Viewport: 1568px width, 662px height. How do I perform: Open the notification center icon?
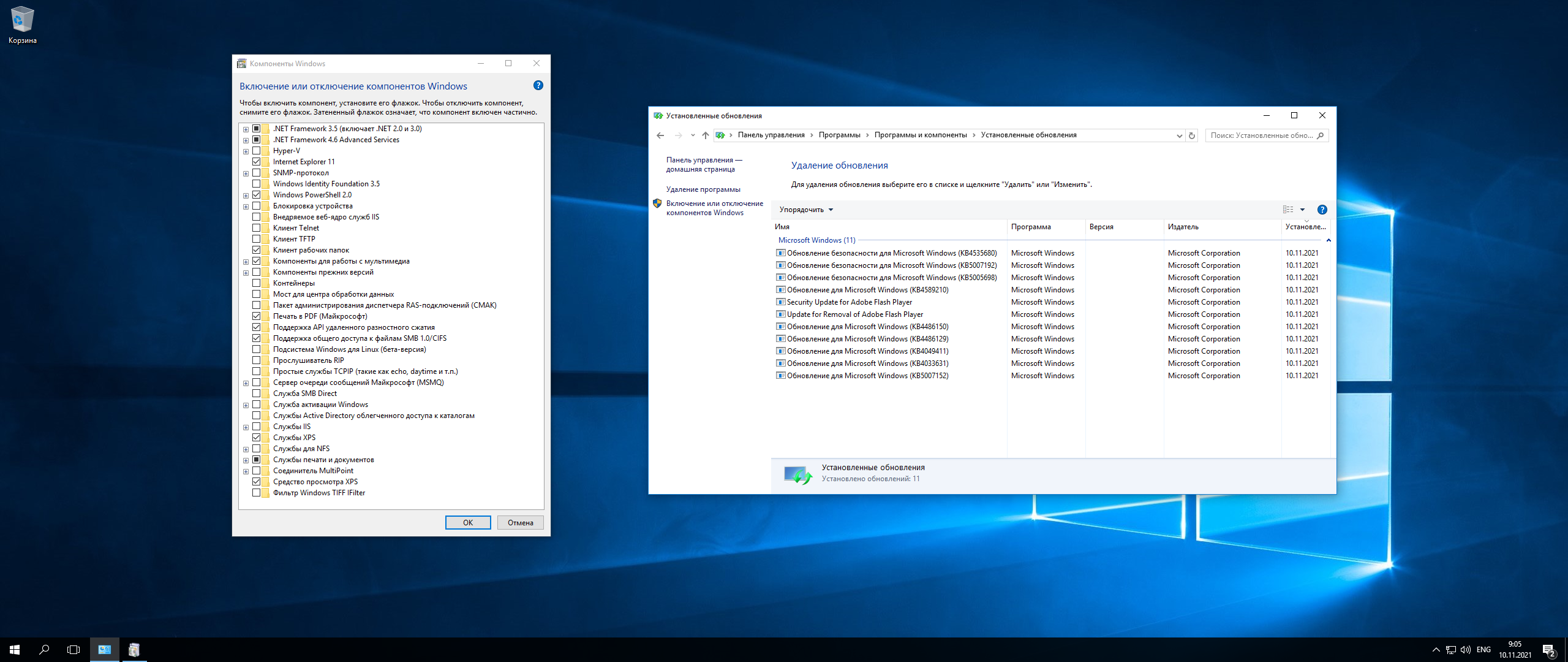click(1549, 650)
